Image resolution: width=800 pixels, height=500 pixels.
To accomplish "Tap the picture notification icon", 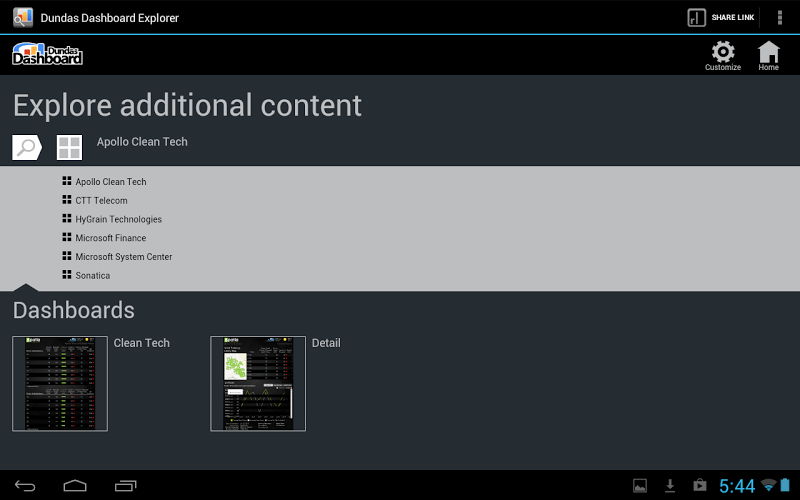I will click(640, 486).
